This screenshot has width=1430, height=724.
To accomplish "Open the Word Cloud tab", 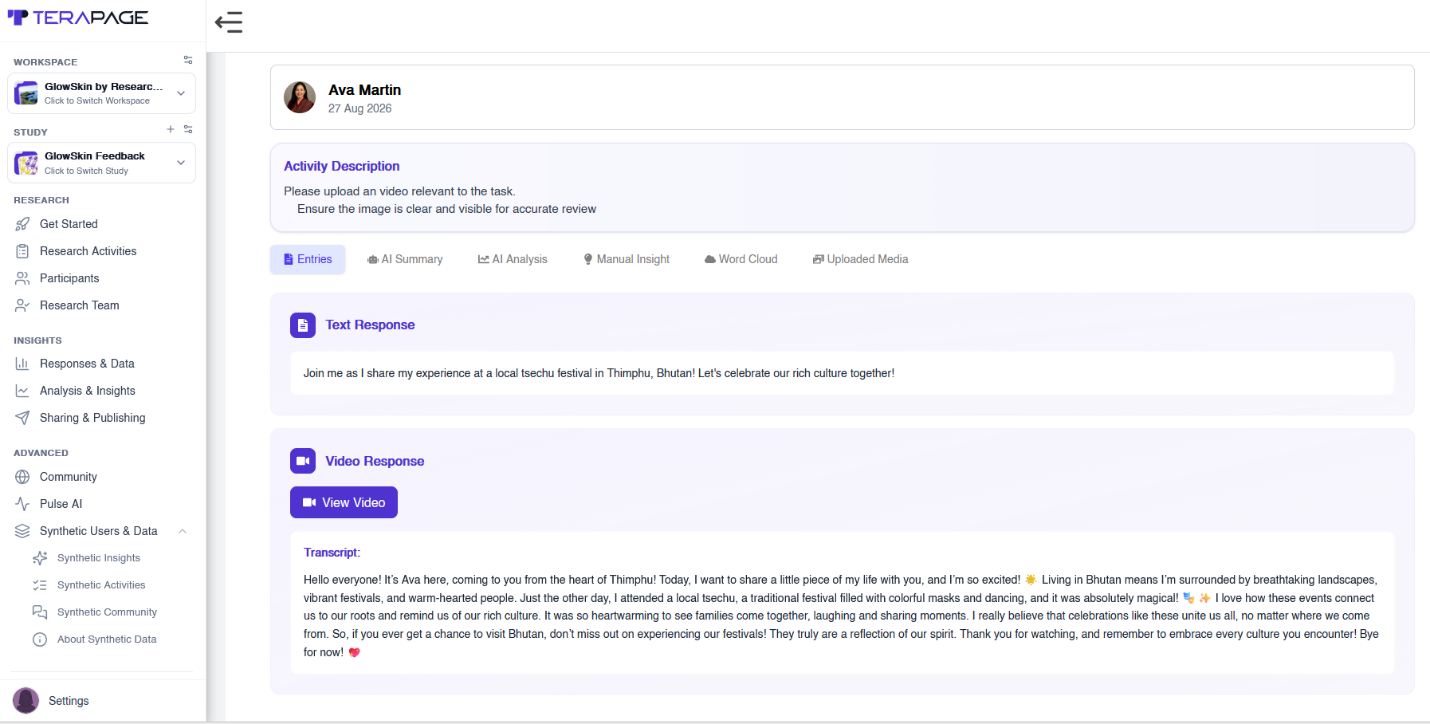I will pyautogui.click(x=741, y=259).
